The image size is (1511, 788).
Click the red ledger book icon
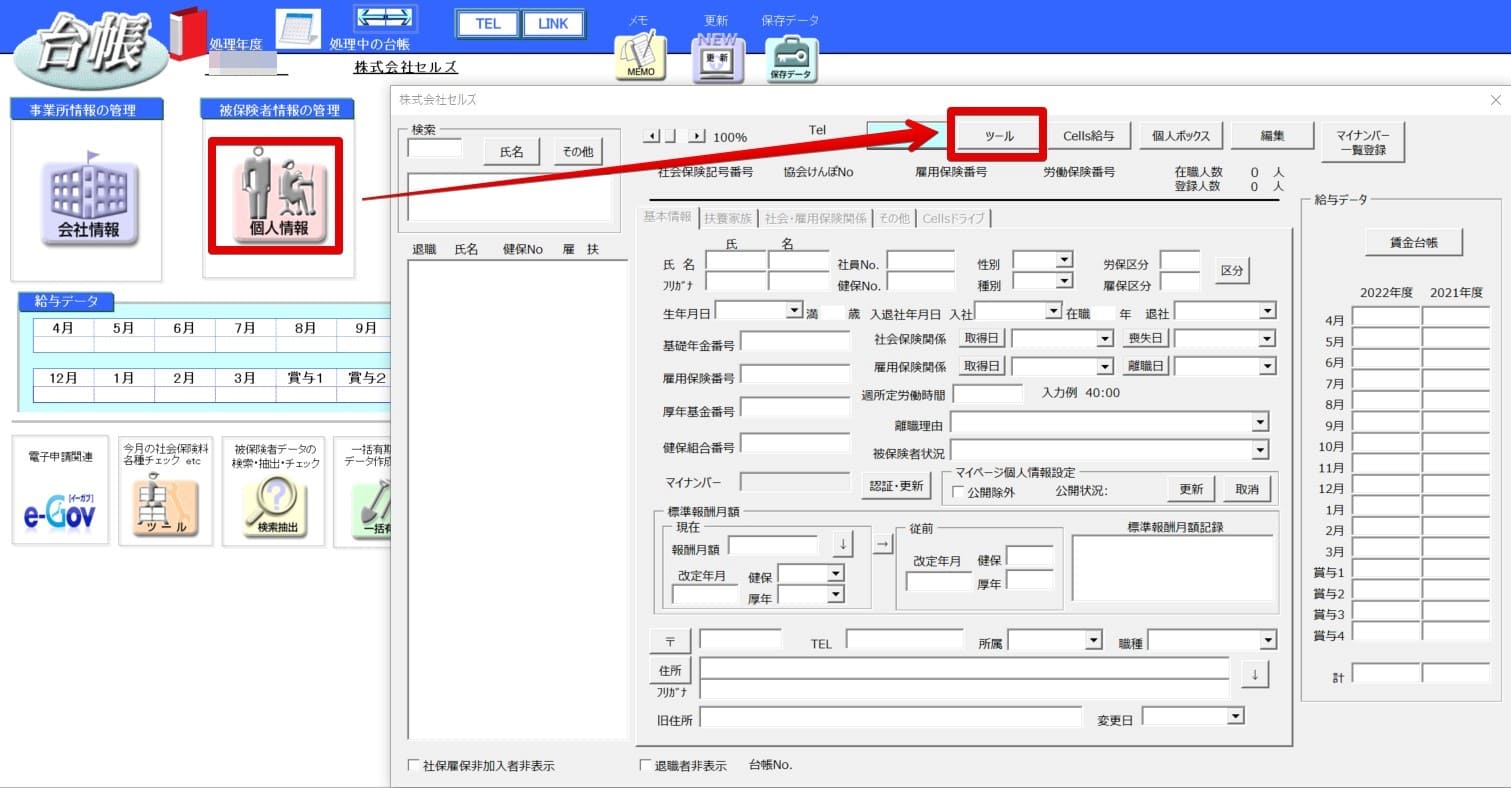click(x=187, y=34)
